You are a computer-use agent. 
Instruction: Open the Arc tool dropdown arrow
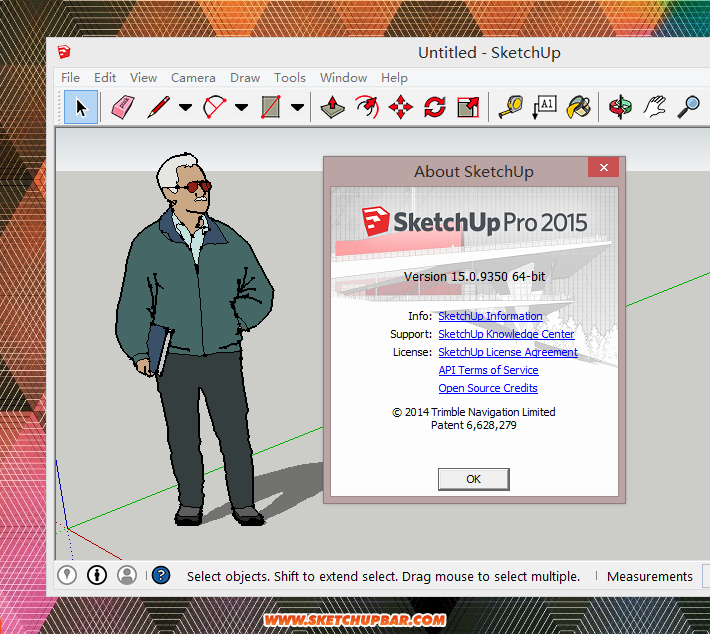click(241, 107)
